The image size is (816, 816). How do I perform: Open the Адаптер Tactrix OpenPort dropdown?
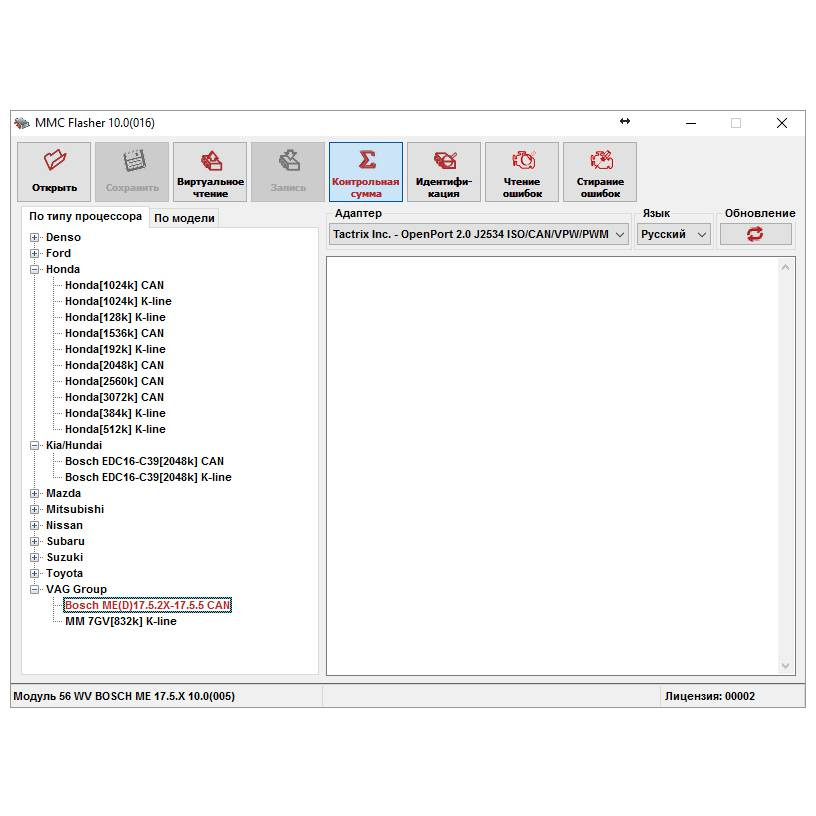[x=619, y=235]
